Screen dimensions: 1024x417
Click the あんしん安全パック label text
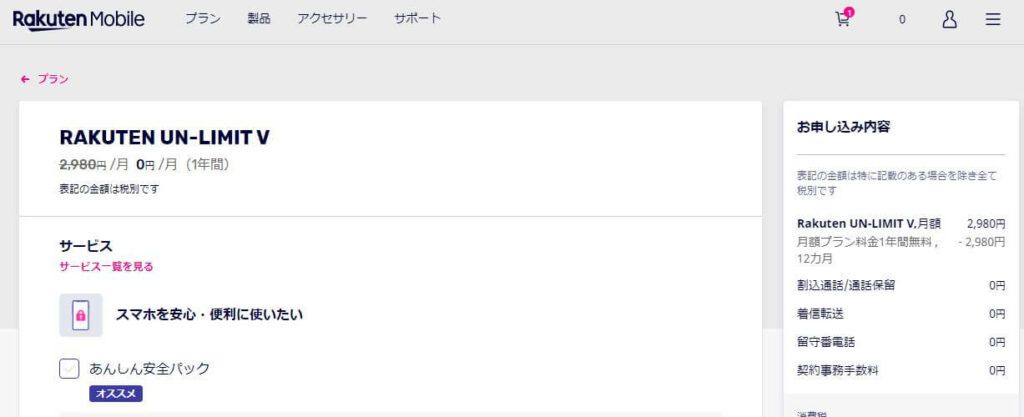coord(150,369)
